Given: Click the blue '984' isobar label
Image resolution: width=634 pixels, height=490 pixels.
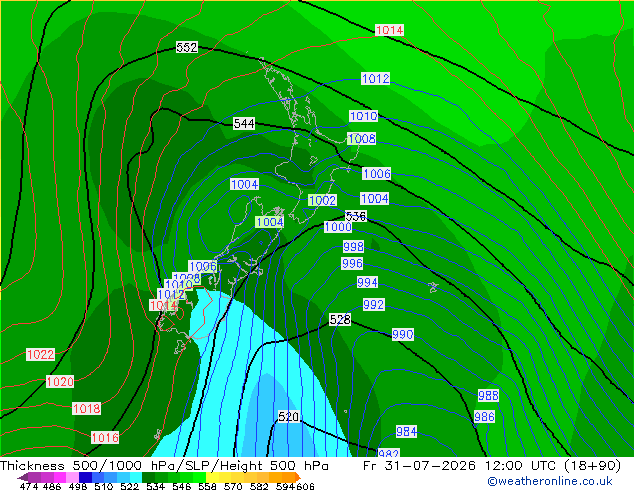Looking at the screenshot, I should point(406,432).
